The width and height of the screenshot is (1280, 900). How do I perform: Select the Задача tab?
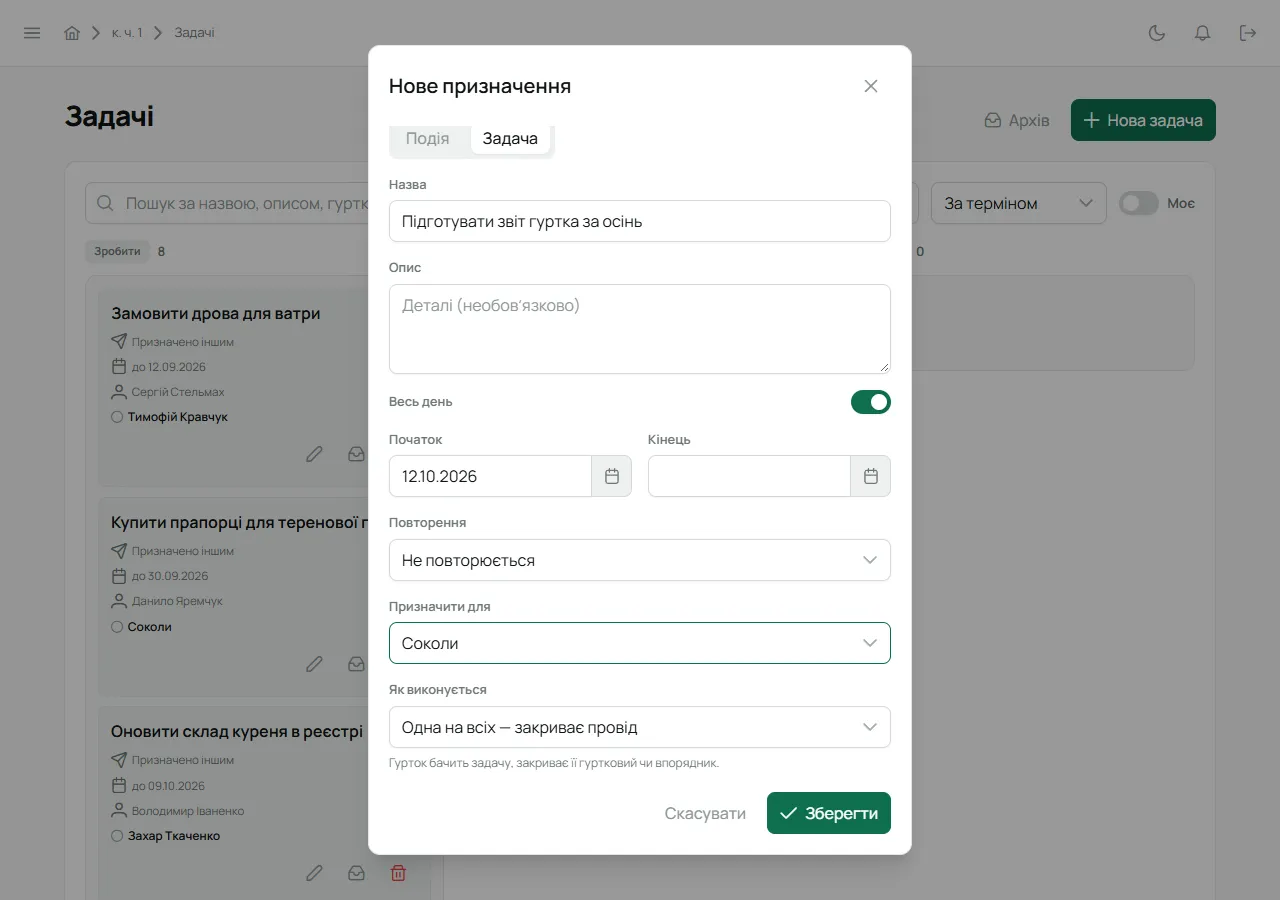(510, 139)
